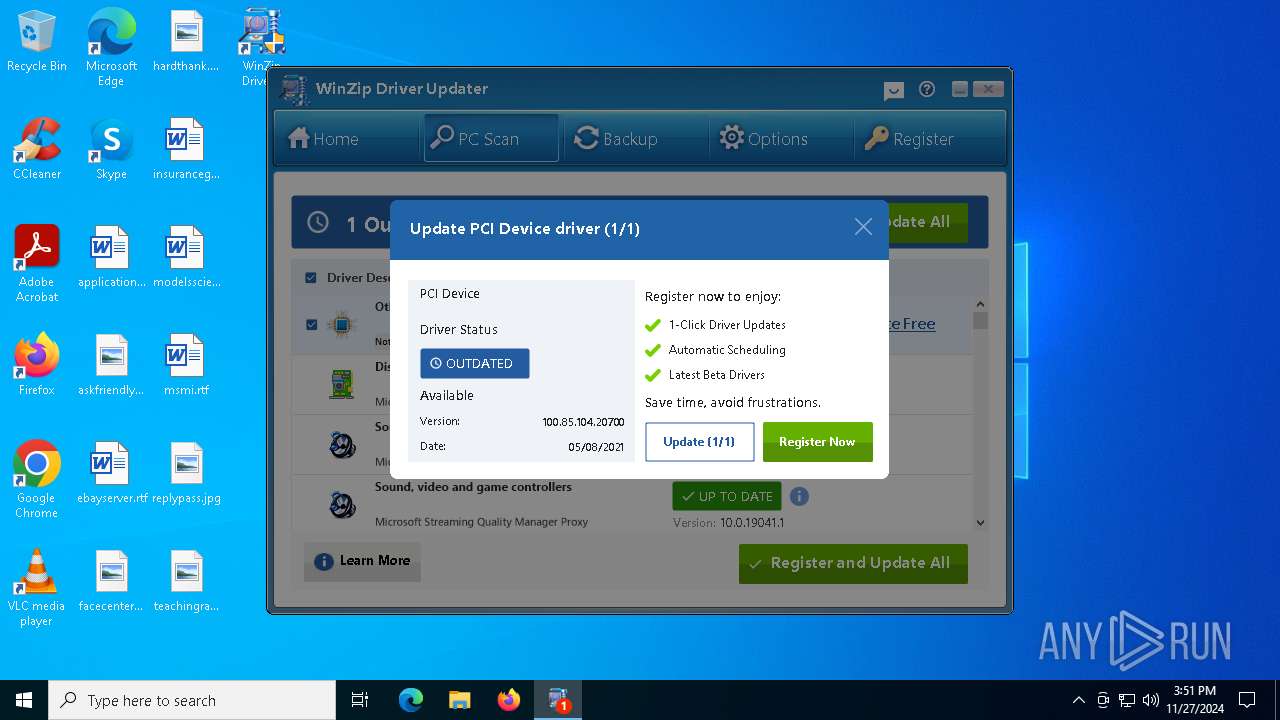
Task: Open the Windows Start menu
Action: (24, 700)
